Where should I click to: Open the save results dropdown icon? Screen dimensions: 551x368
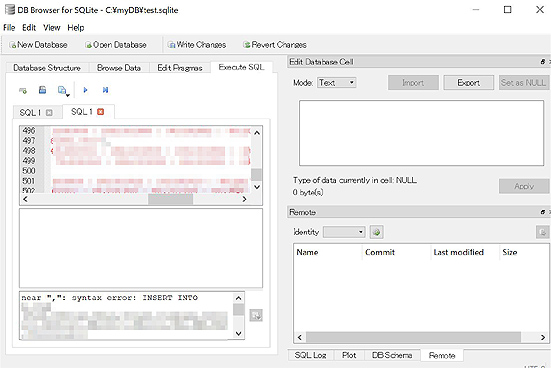63,91
